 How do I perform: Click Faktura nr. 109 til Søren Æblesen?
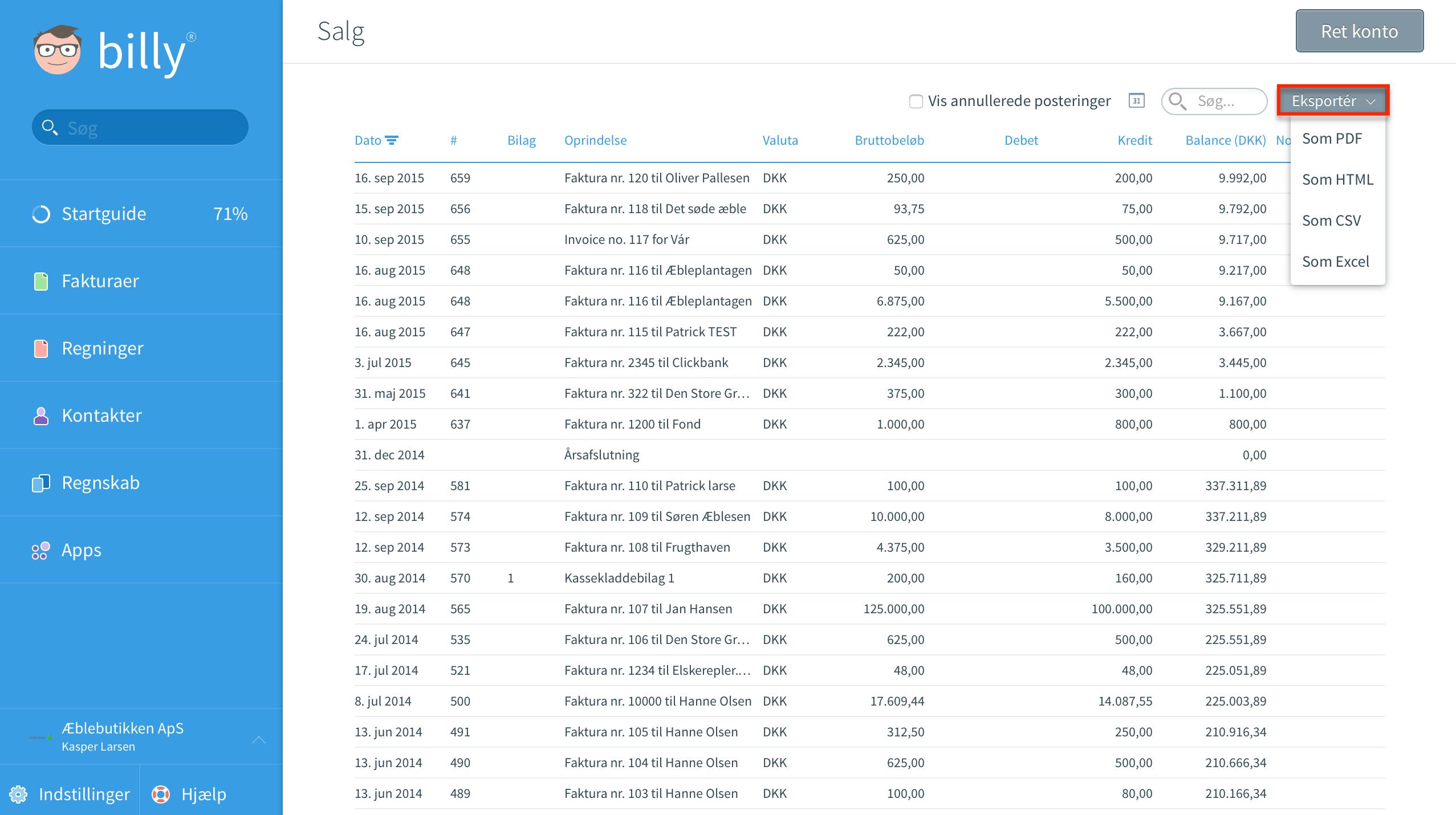click(x=657, y=516)
